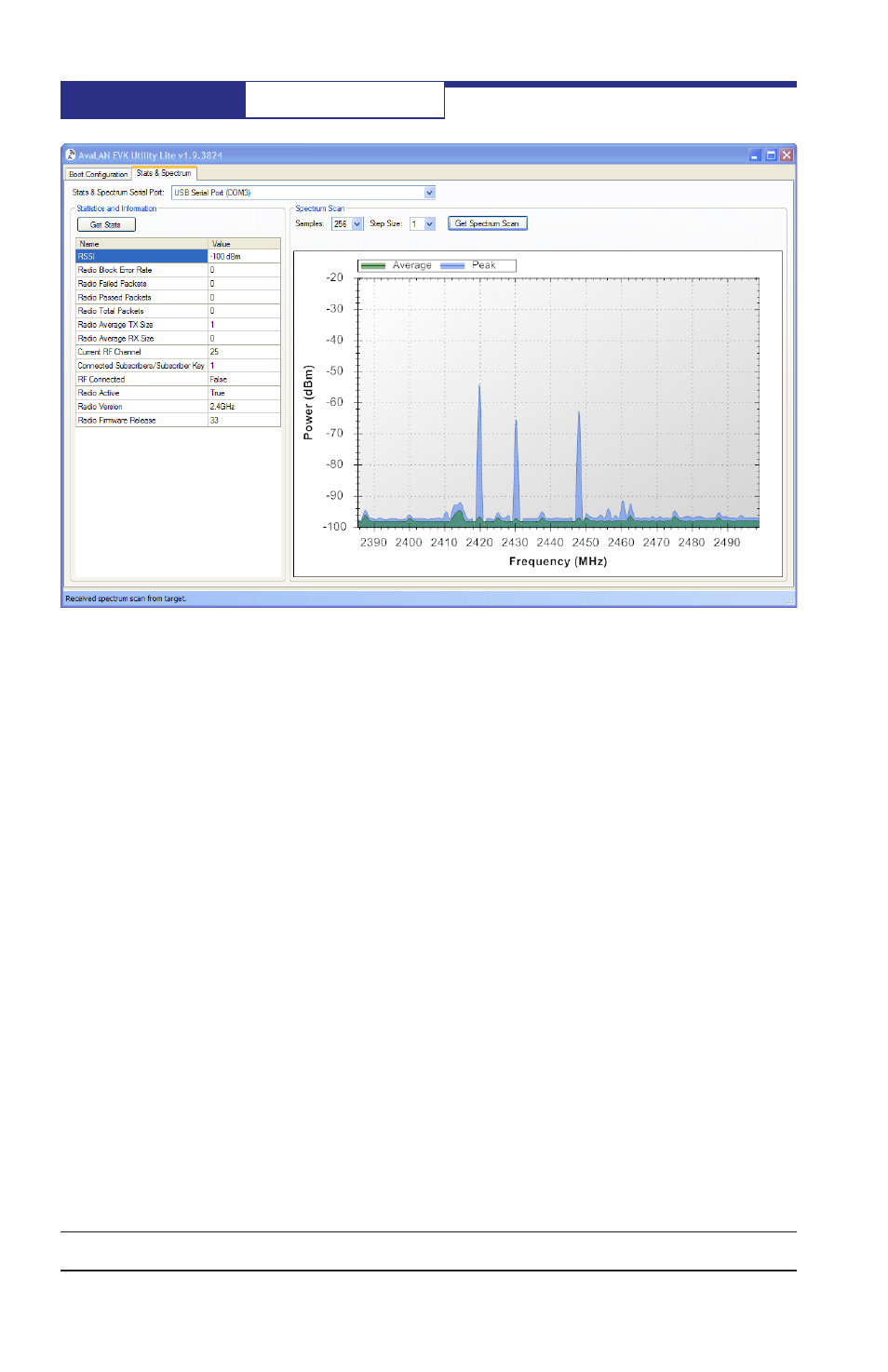Select the RF Connected row
This screenshot has height=1372, width=888.
[178, 379]
